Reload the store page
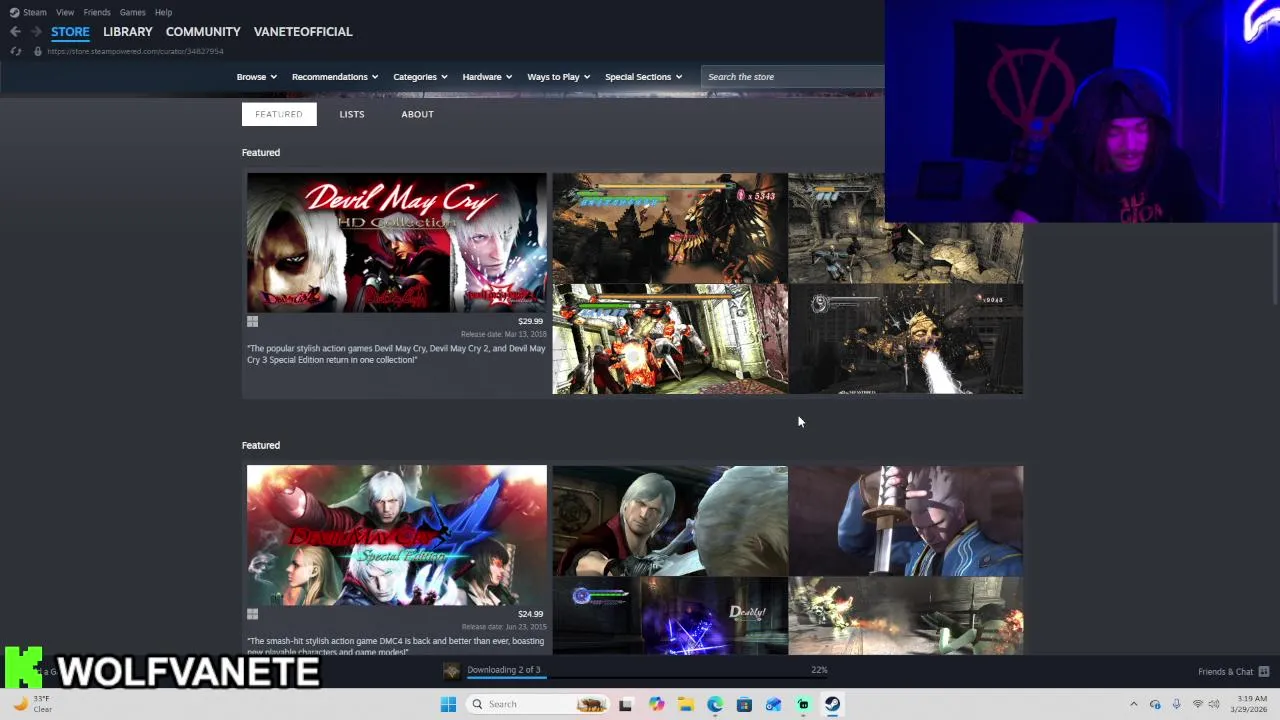The height and width of the screenshot is (720, 1280). pos(16,51)
